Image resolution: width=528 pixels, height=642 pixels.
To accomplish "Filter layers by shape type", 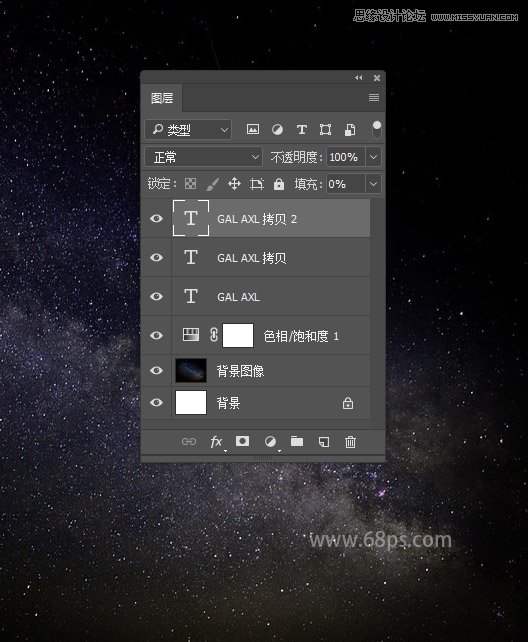I will click(x=325, y=130).
